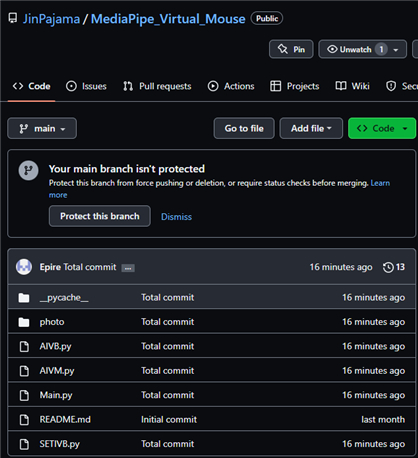
Task: Switch to the Projects tab
Action: 295,86
